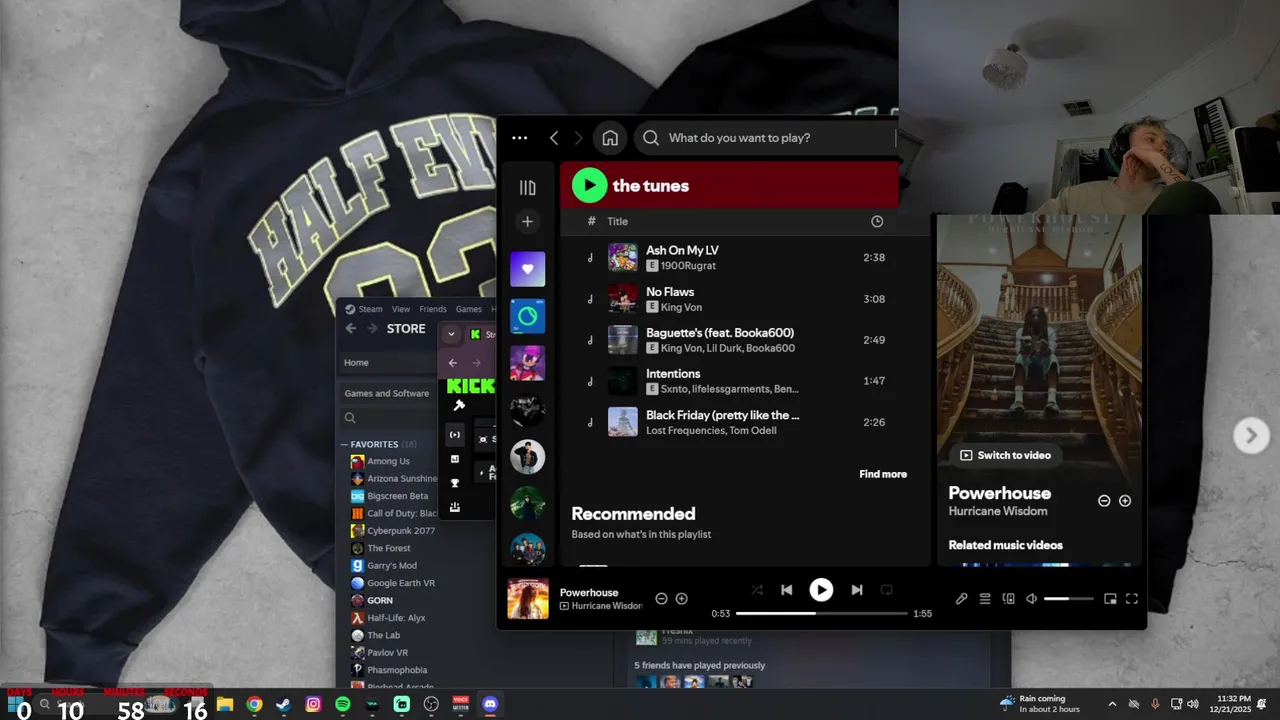This screenshot has width=1280, height=720.
Task: Click the plus add icon beside Powerhouse panel title
Action: (x=1125, y=501)
